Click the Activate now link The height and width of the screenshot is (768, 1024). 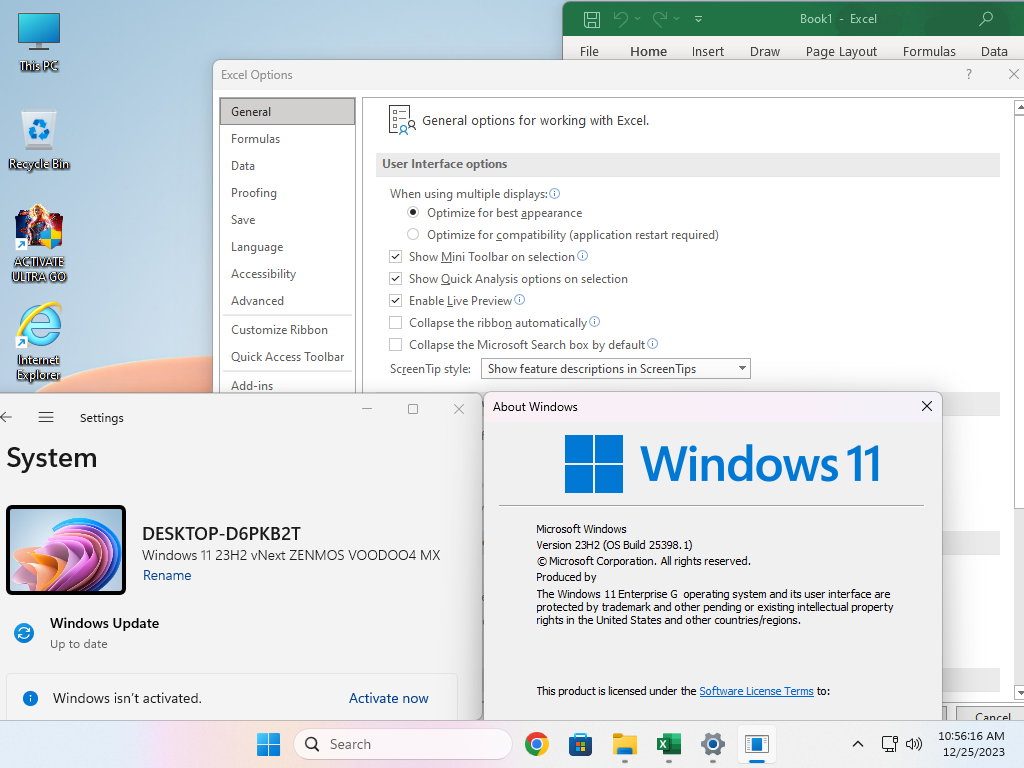coord(389,698)
